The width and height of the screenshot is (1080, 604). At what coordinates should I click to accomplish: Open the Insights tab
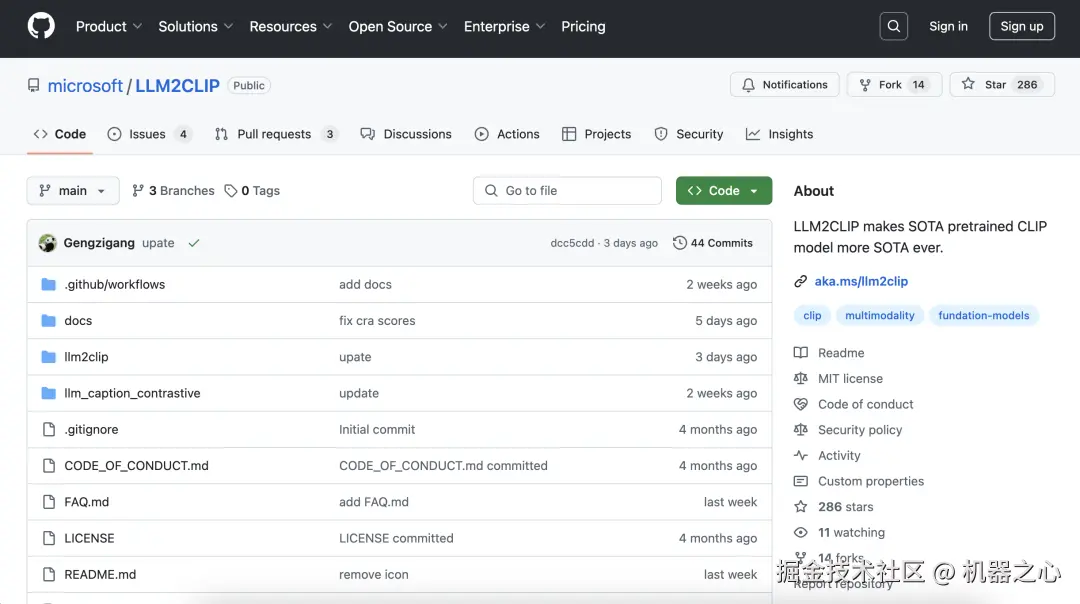(780, 134)
